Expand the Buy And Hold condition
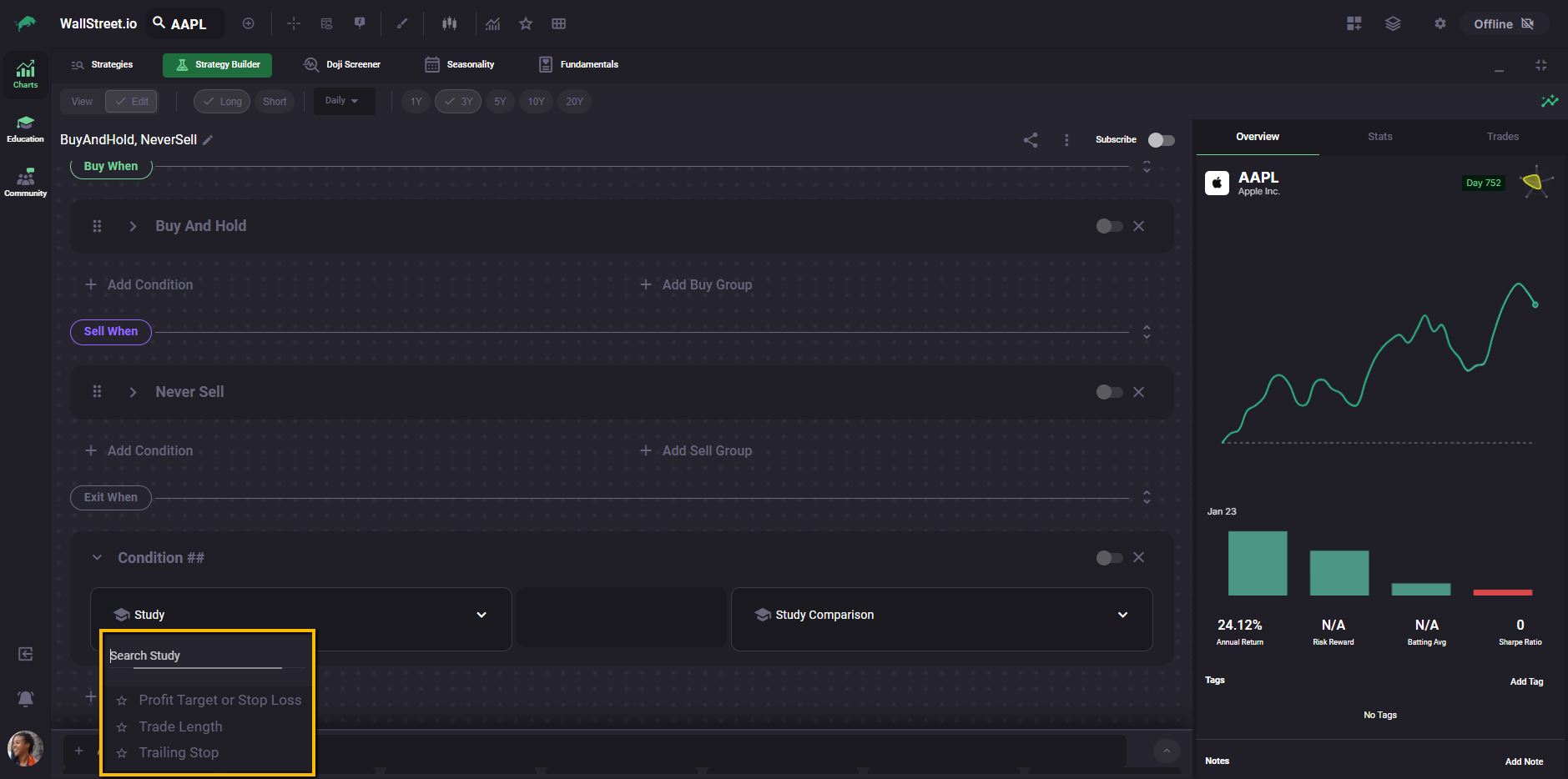This screenshot has height=779, width=1568. (x=133, y=226)
